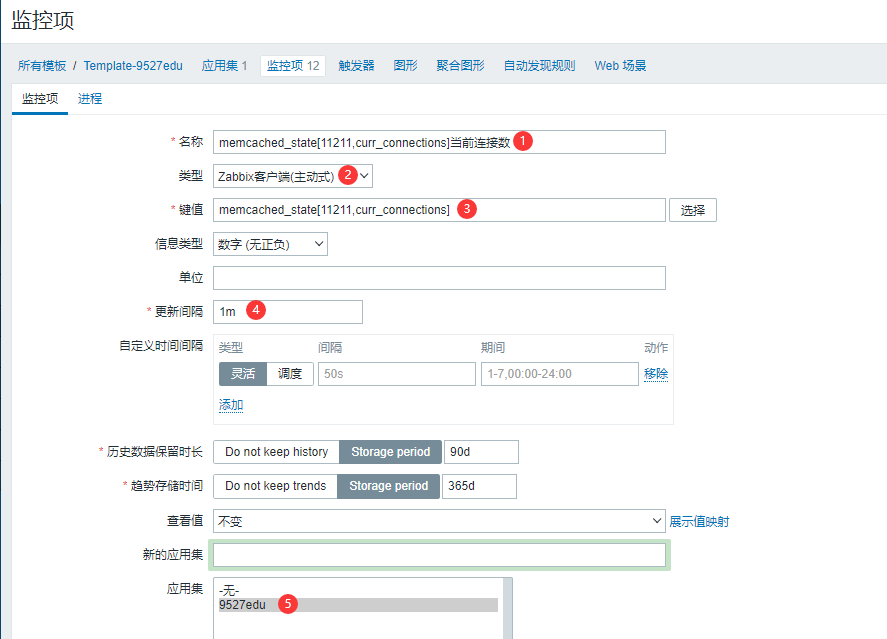Open the 展示值映射 link
Screen dimensions: 887x639
click(x=699, y=521)
